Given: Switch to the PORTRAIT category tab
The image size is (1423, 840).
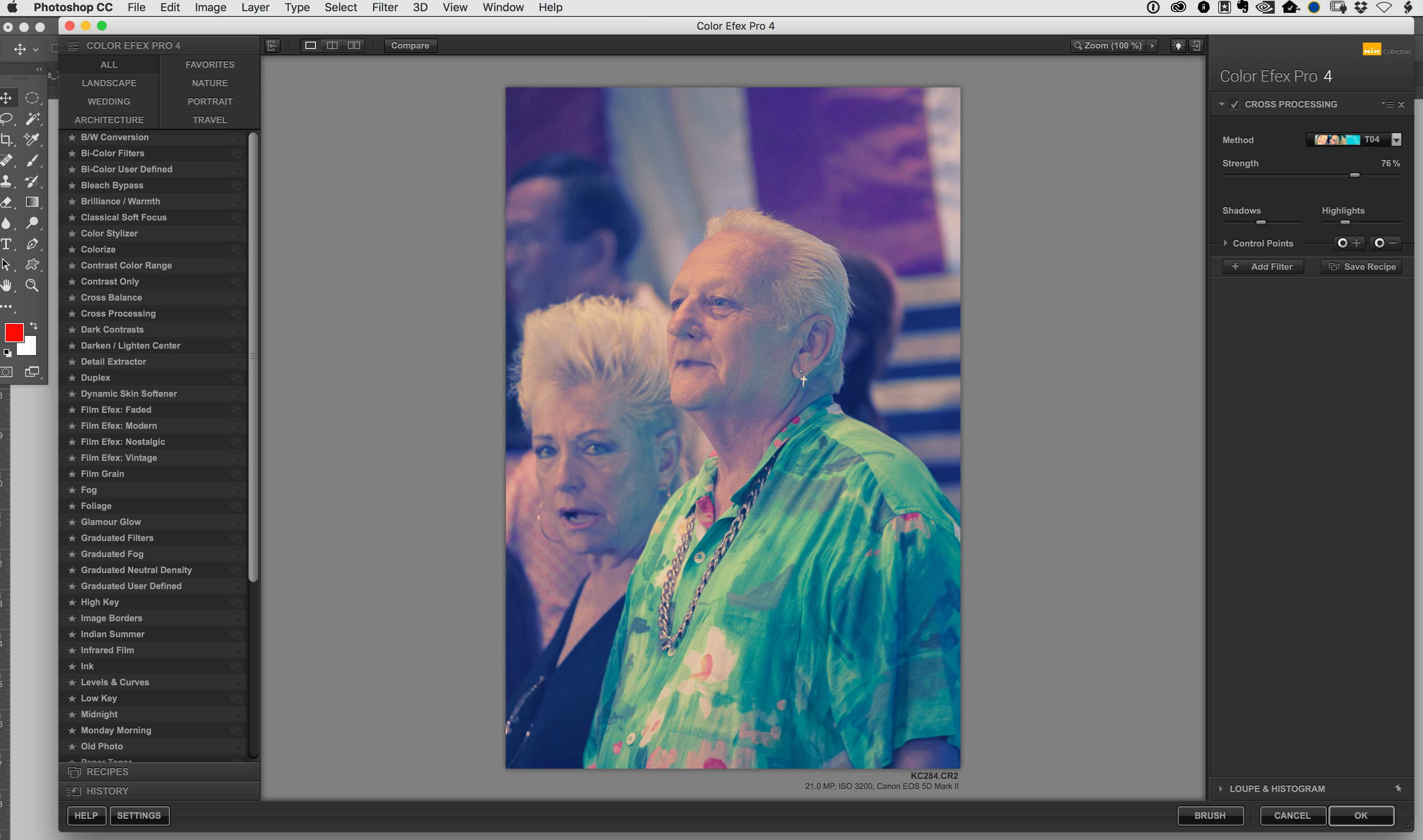Looking at the screenshot, I should [x=209, y=101].
